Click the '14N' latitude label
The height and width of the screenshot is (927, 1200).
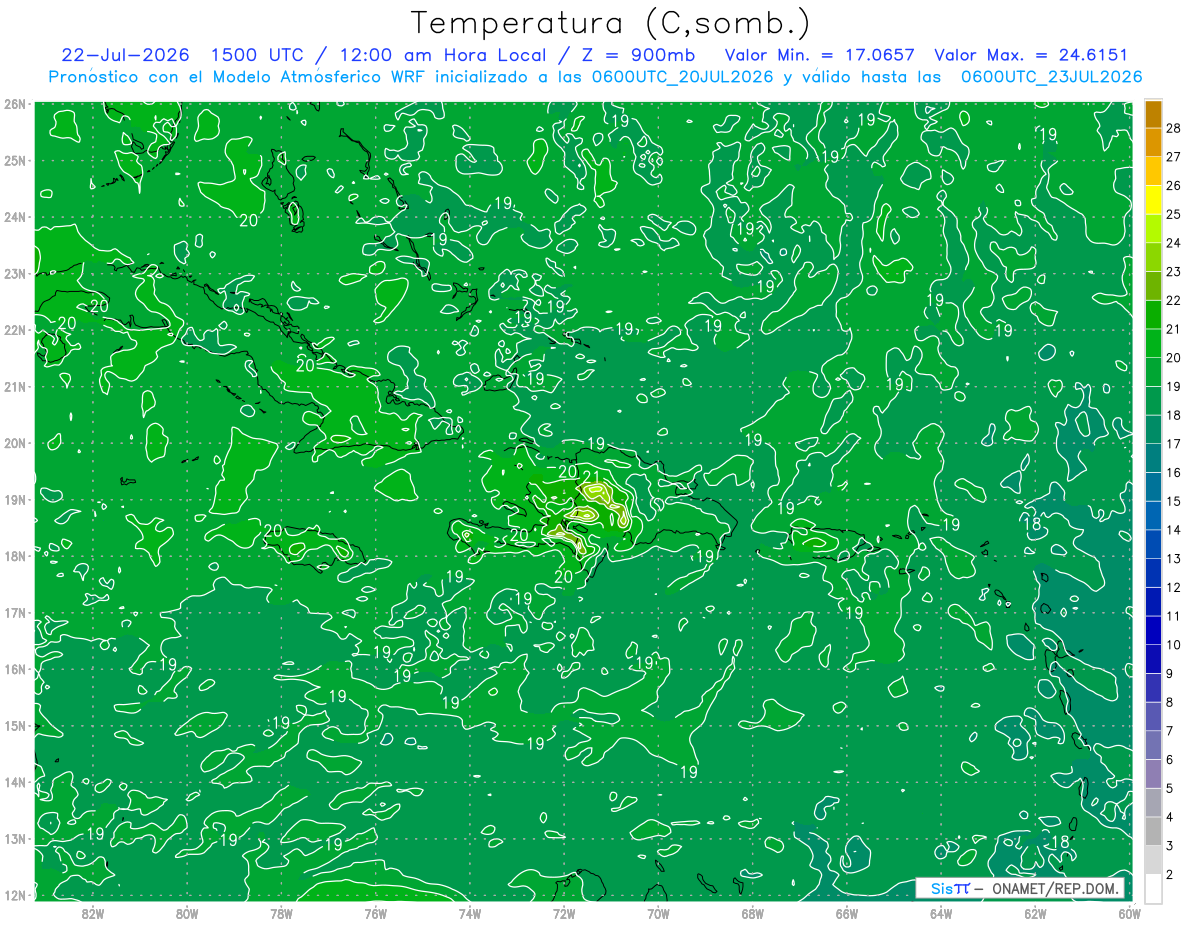pyautogui.click(x=14, y=782)
